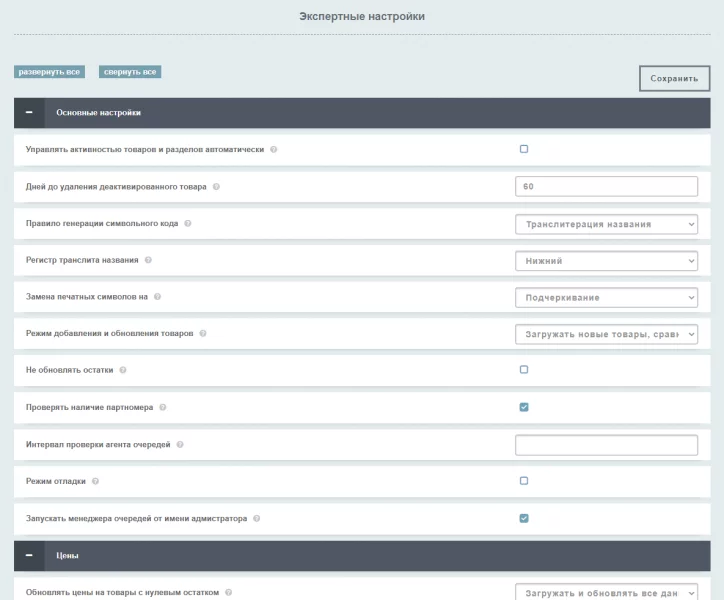Click help icon next to 'Управлять активностью товаров'
724x600 pixels.
point(274,150)
